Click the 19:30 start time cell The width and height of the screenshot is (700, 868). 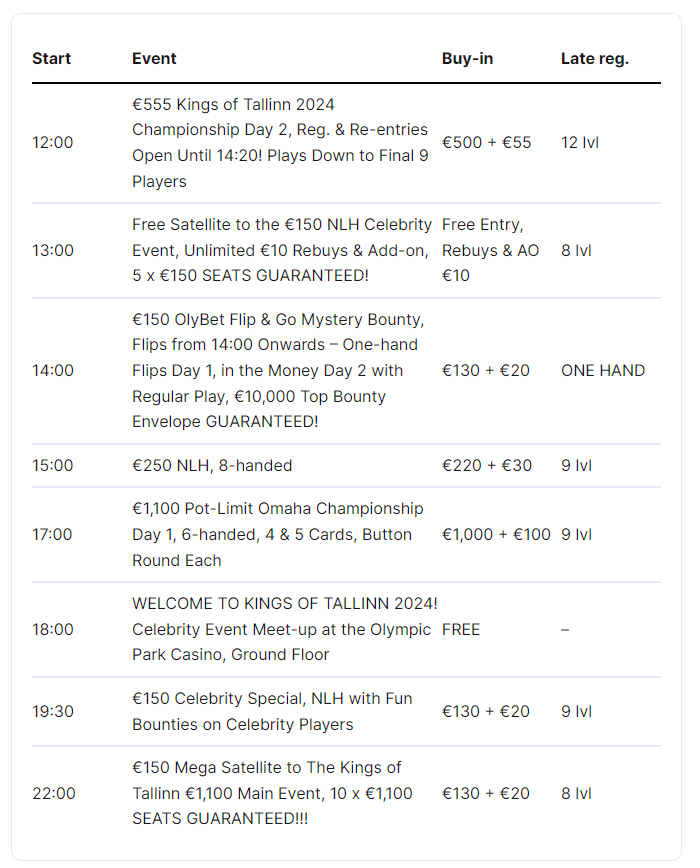(53, 711)
